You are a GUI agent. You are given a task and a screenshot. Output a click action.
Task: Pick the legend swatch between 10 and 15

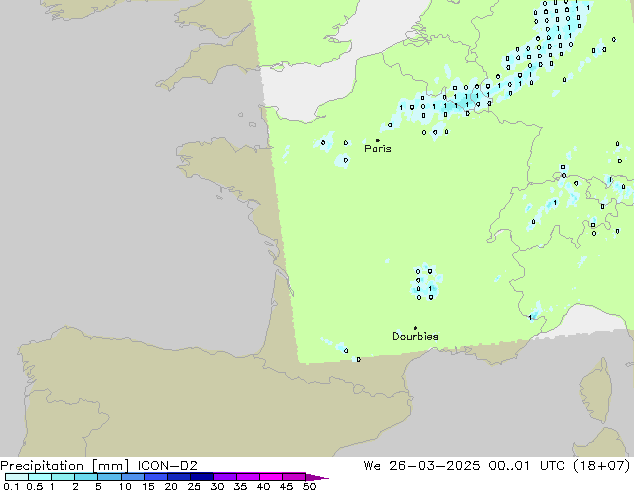[133, 477]
